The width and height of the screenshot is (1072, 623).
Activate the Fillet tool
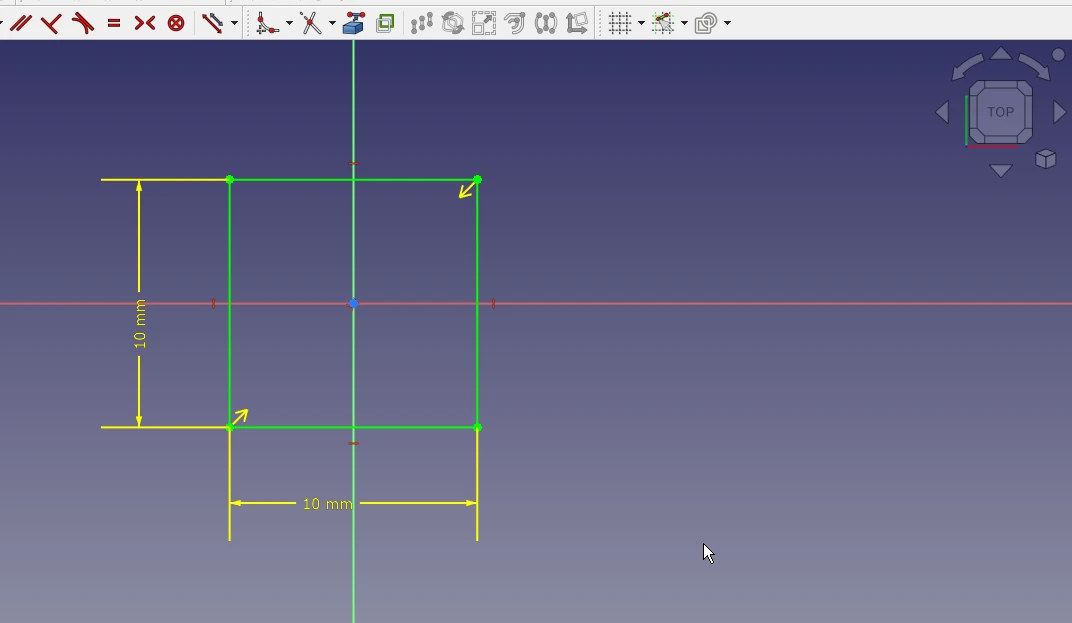266,23
